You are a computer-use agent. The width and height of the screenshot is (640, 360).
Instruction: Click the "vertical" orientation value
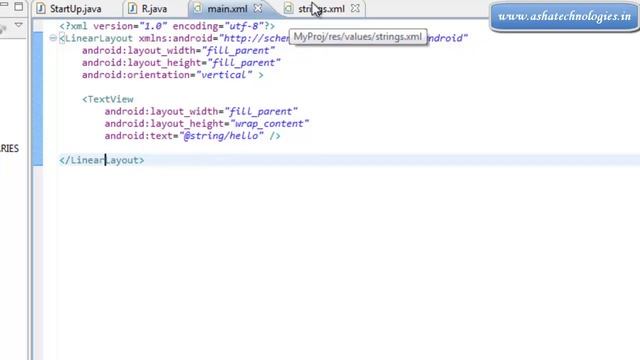click(224, 75)
